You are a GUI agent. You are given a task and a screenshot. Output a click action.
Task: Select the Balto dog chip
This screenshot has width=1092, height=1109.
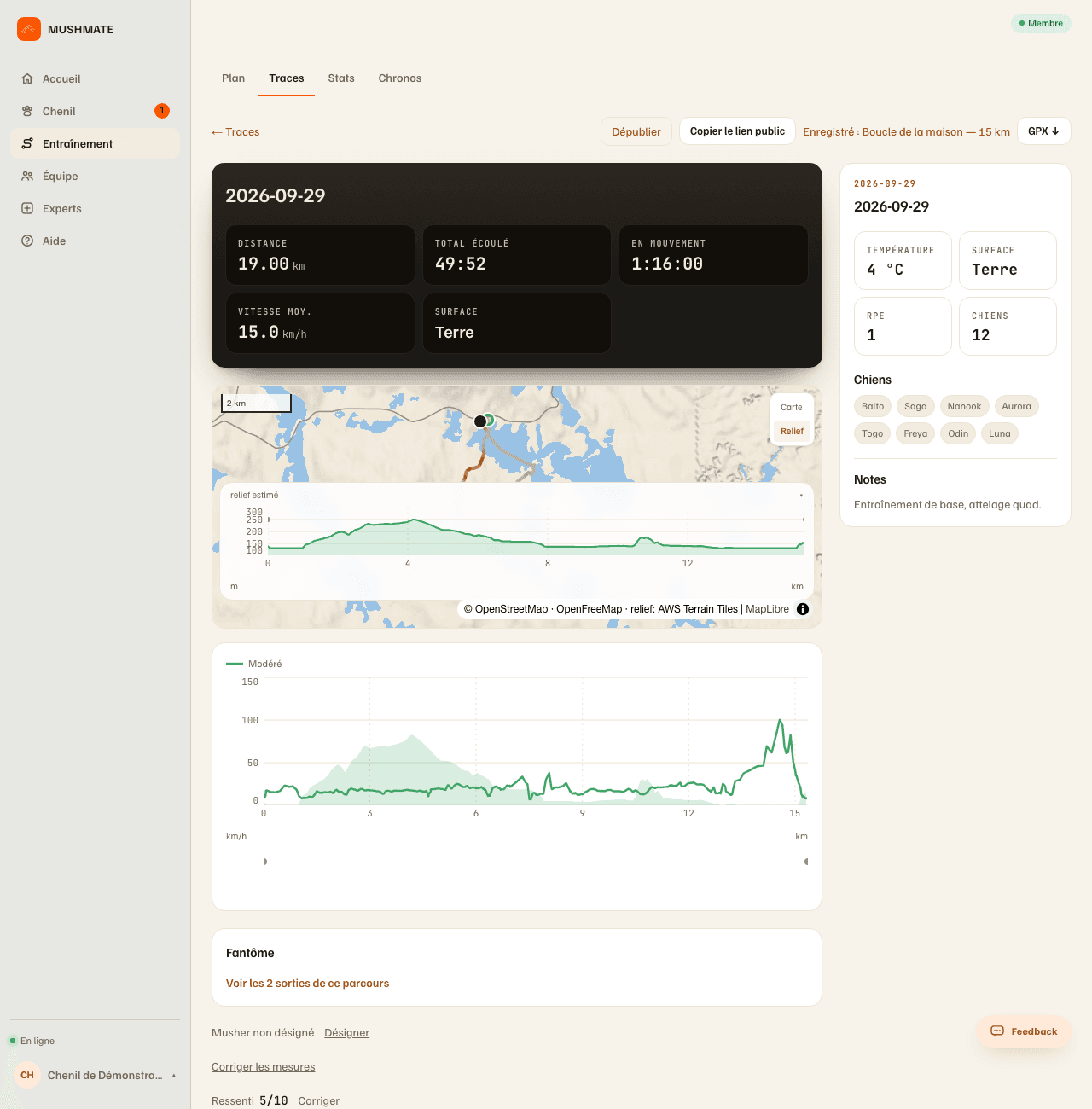(x=873, y=406)
